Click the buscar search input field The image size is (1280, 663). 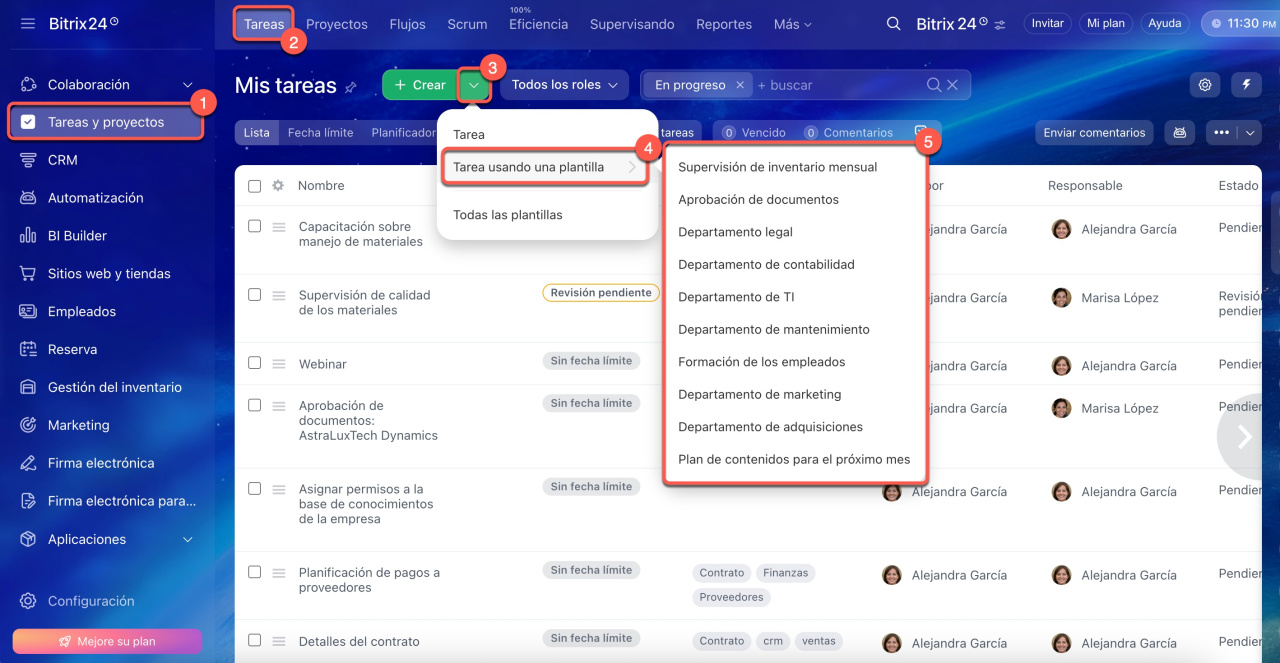click(840, 86)
